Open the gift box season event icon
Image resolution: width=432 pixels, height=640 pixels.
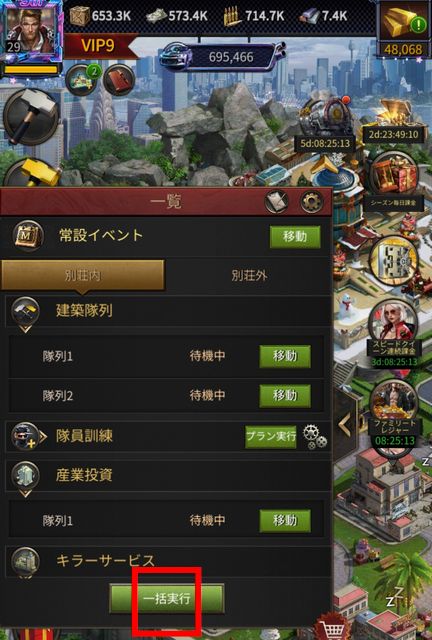click(x=393, y=178)
